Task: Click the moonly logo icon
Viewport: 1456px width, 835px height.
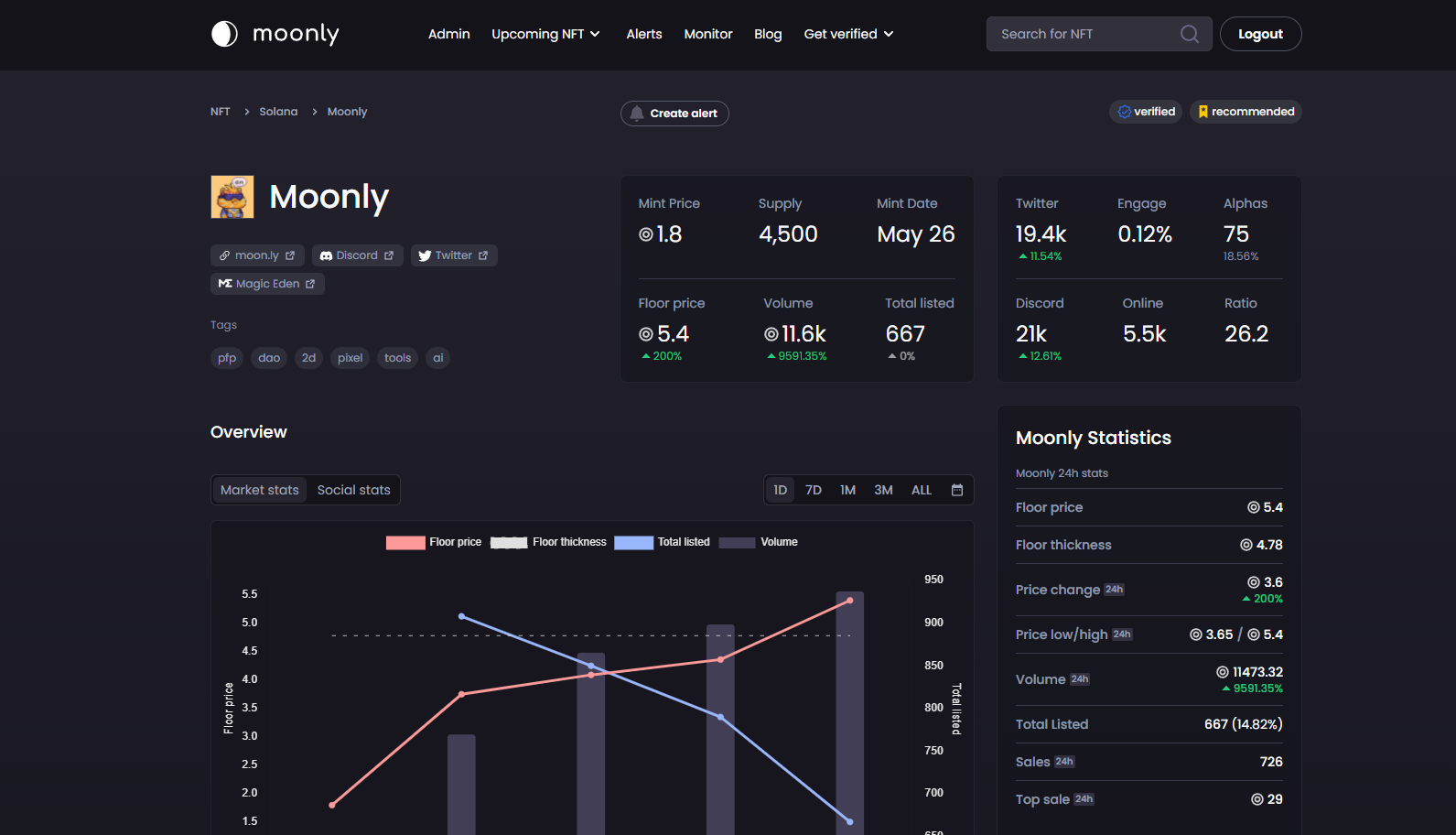Action: (224, 34)
